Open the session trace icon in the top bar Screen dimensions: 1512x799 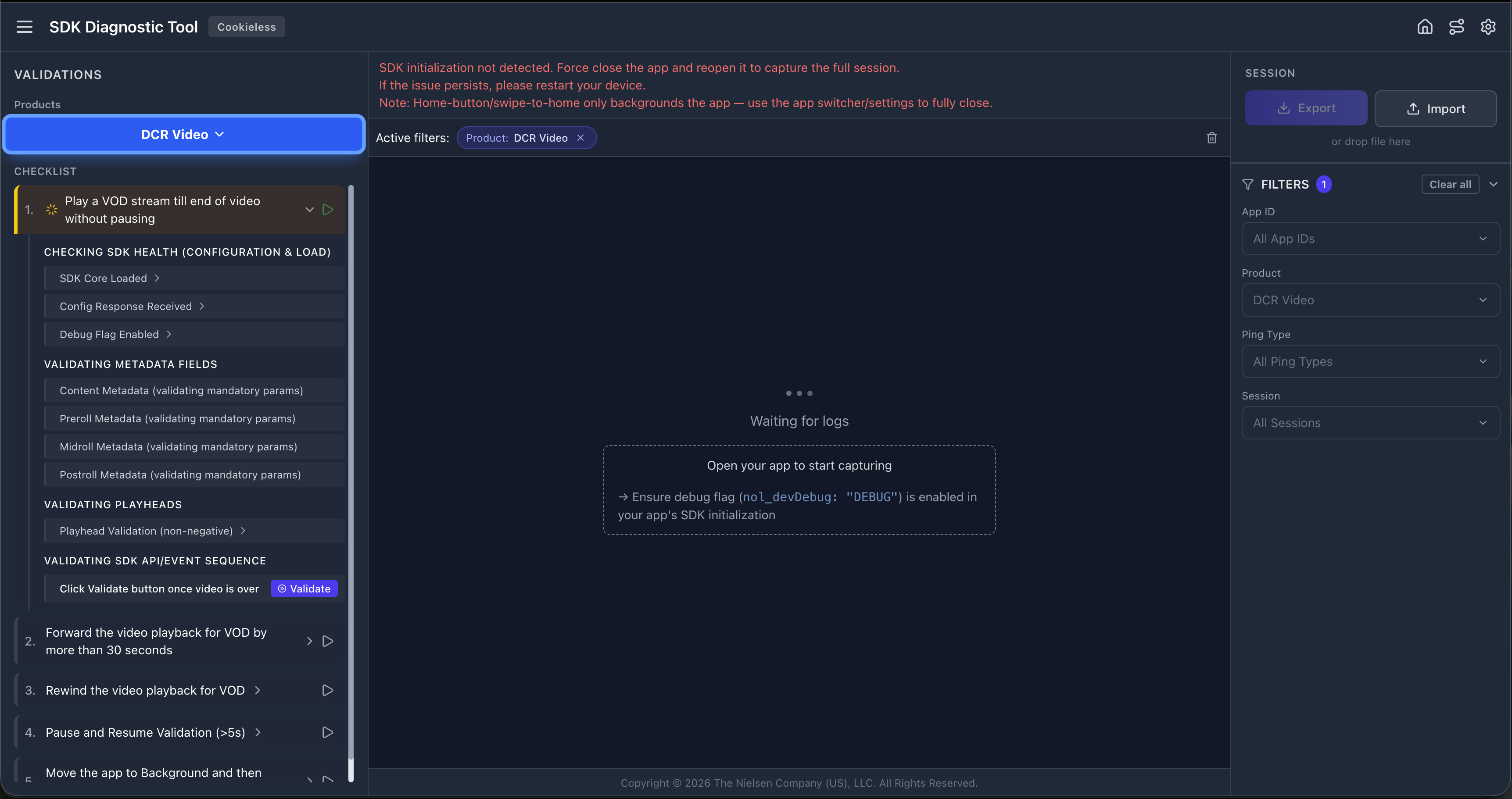[1457, 26]
